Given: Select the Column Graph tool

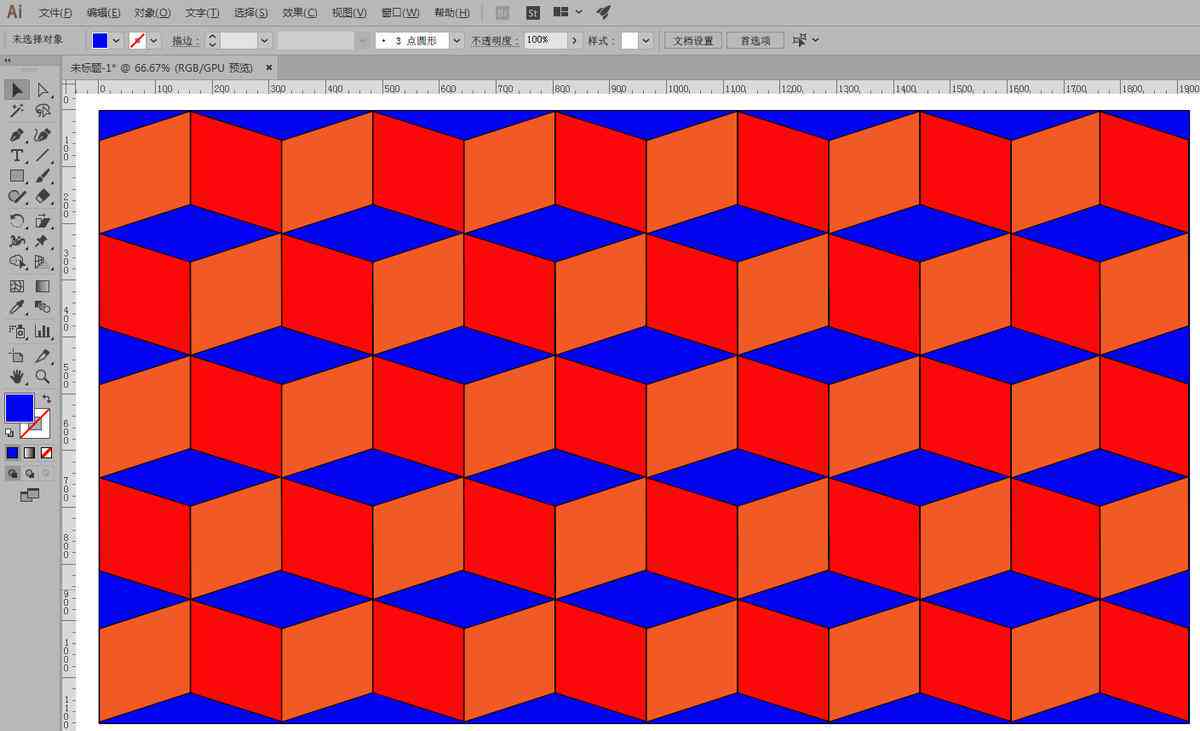Looking at the screenshot, I should coord(43,331).
